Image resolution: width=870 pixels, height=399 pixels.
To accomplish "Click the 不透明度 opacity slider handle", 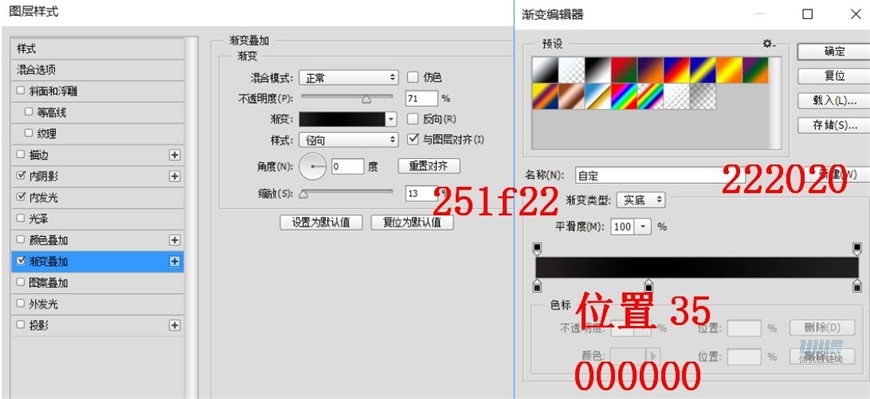I will click(366, 100).
